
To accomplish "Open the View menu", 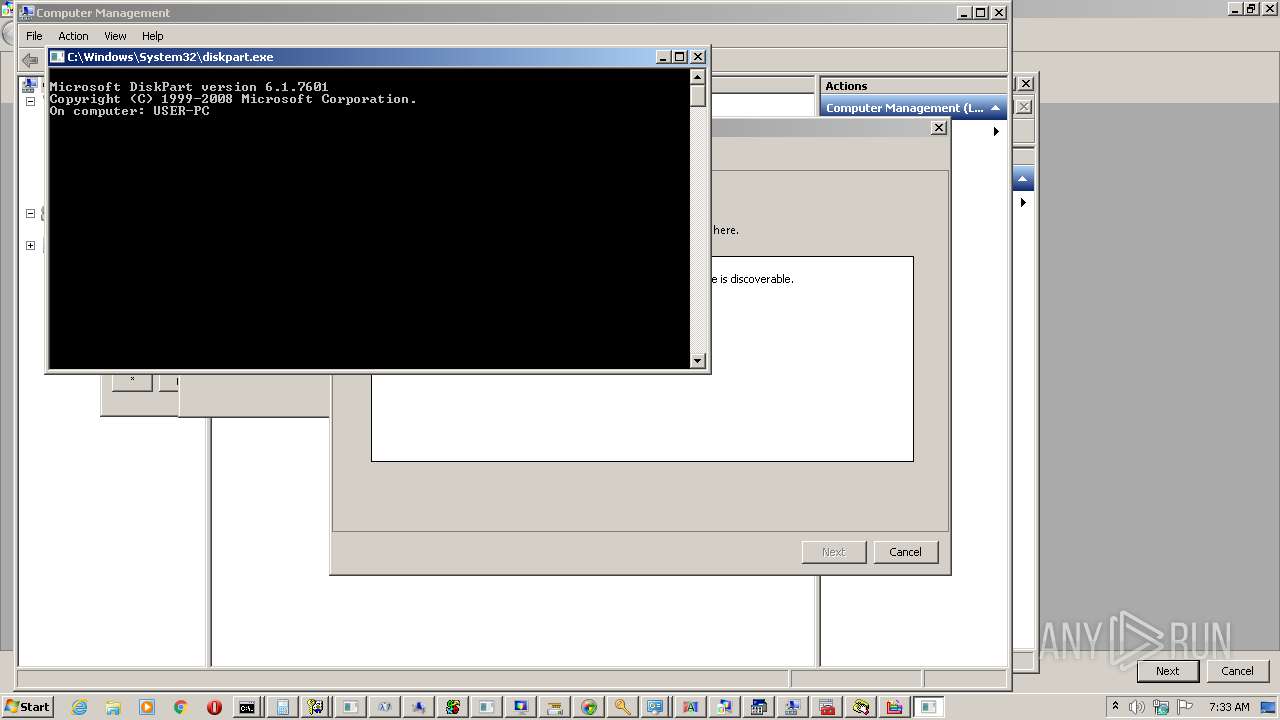I will pos(115,36).
